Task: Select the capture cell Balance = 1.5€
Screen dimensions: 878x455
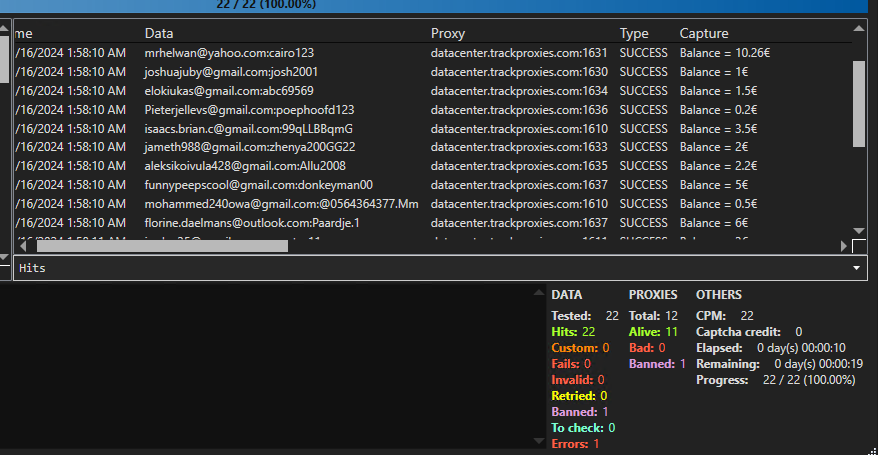Action: click(x=718, y=91)
